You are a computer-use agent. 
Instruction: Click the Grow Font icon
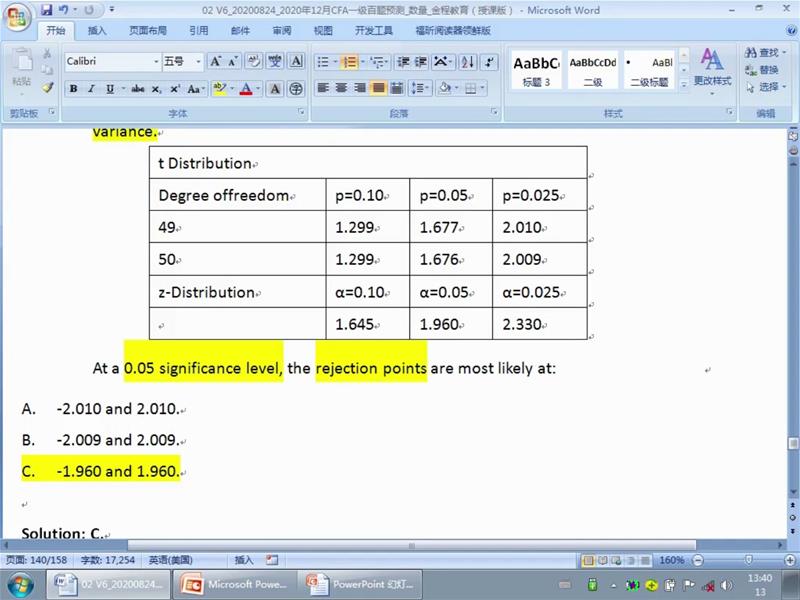(217, 62)
